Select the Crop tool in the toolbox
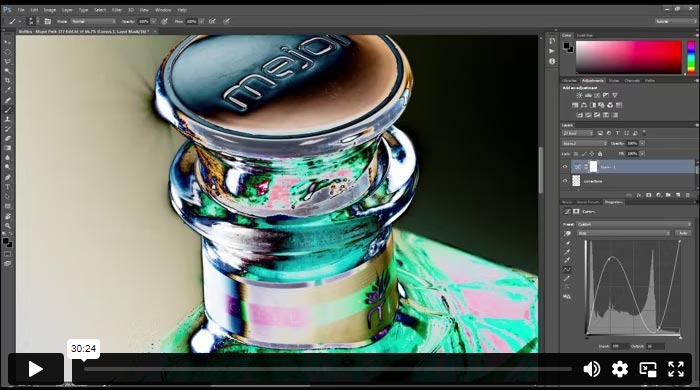The width and height of the screenshot is (700, 390). point(8,81)
